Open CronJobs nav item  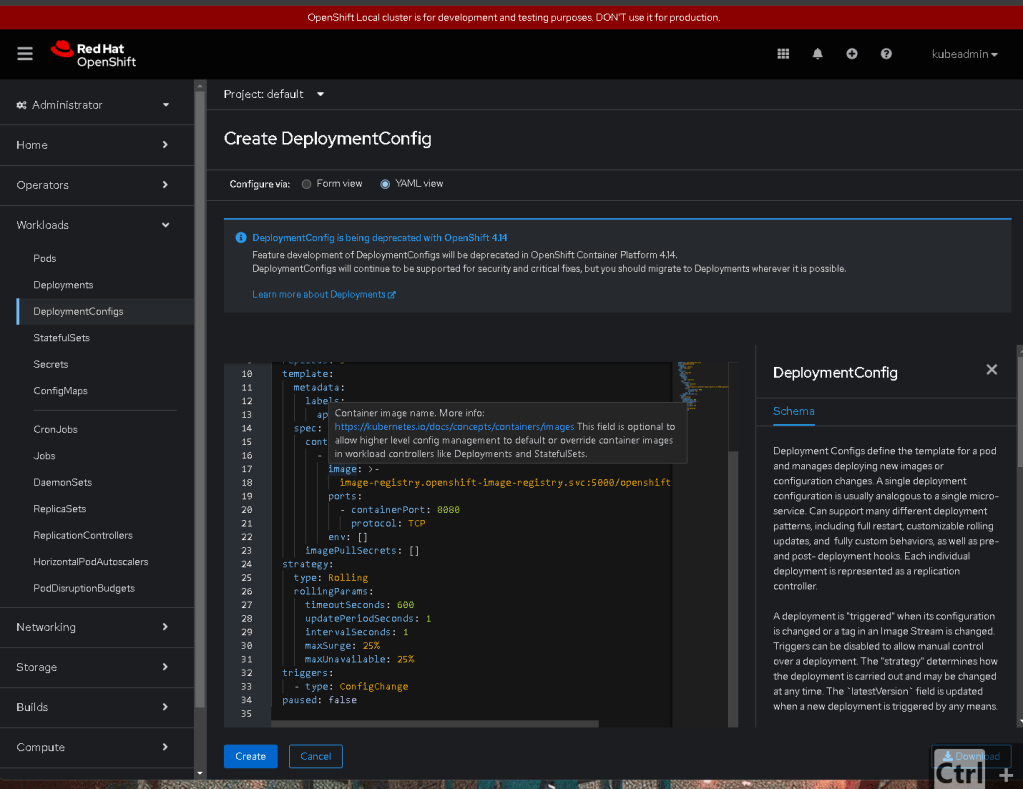click(x=55, y=429)
